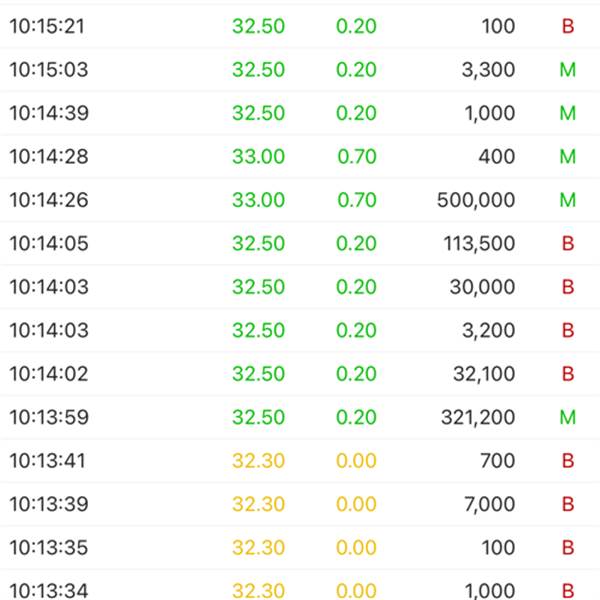Select the 10:15:21 trade row
The height and width of the screenshot is (600, 600).
pyautogui.click(x=300, y=26)
